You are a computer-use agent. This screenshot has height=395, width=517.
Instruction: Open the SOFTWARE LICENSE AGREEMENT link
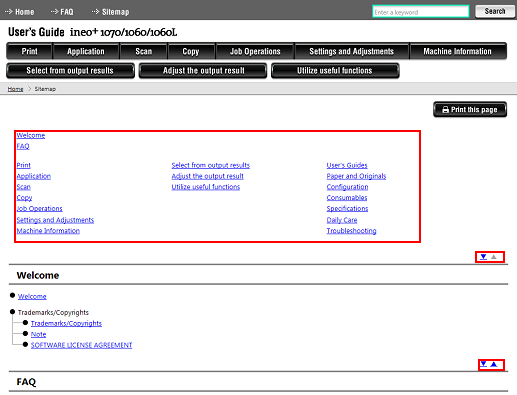tap(81, 345)
